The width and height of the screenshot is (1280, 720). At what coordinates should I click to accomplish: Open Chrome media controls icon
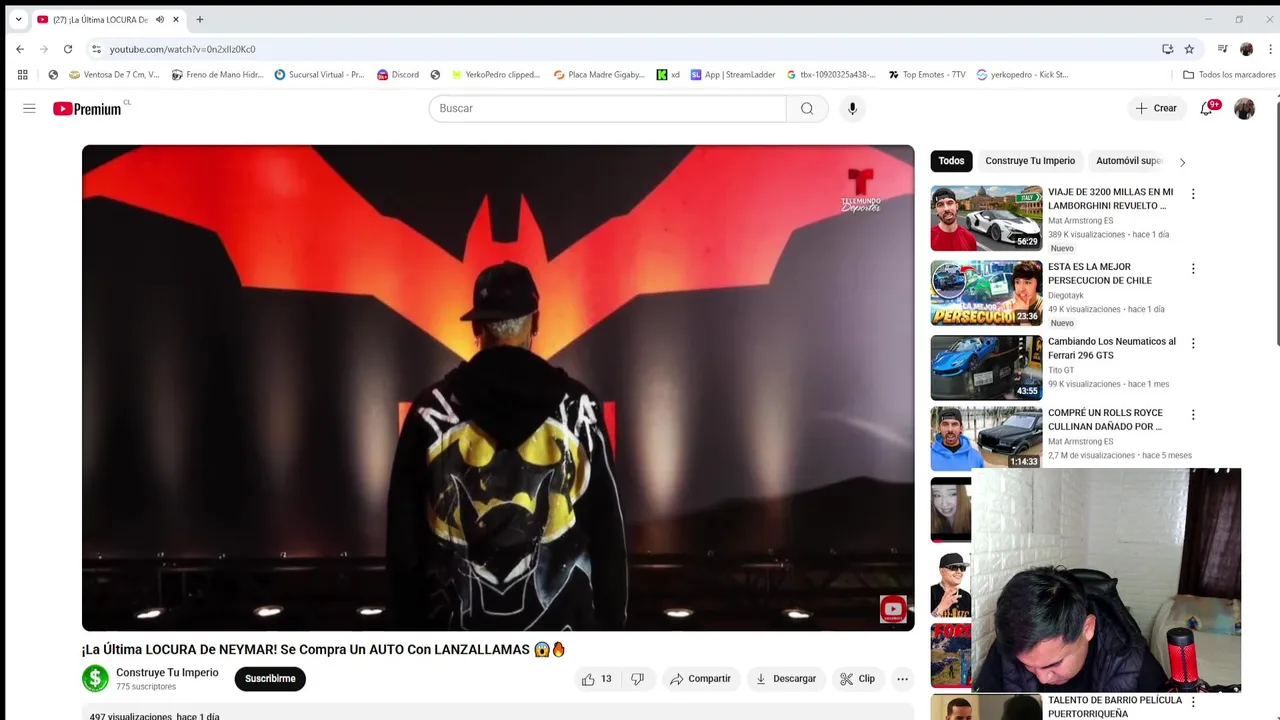pos(1222,49)
